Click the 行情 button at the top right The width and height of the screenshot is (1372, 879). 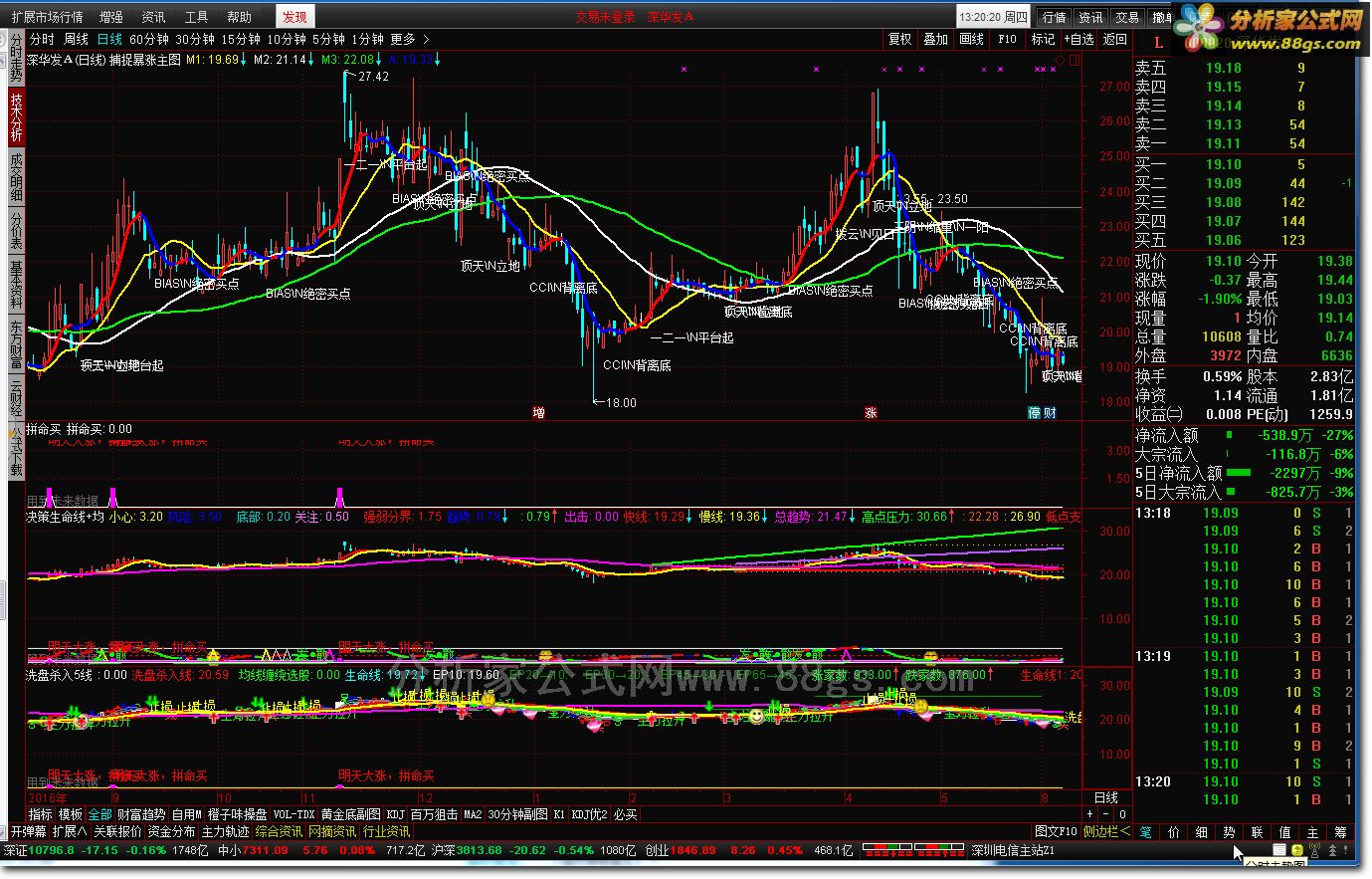tap(1054, 17)
